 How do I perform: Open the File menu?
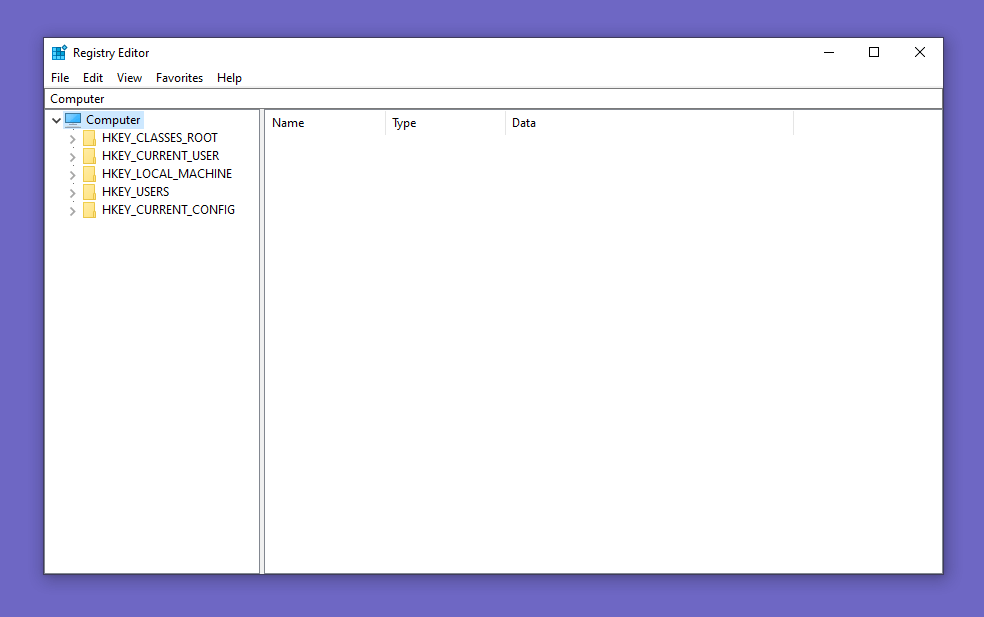(x=60, y=78)
